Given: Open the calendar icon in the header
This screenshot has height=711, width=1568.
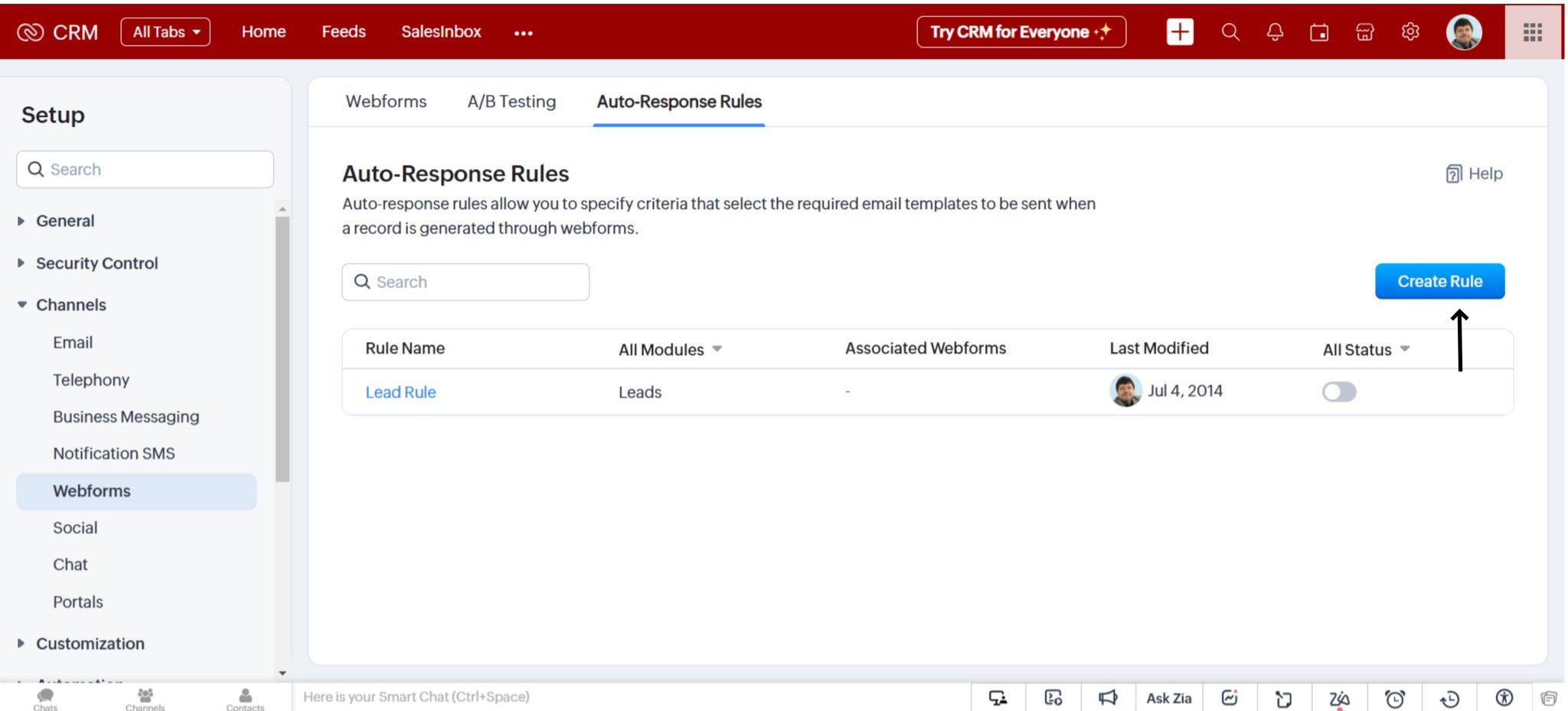Looking at the screenshot, I should pyautogui.click(x=1319, y=32).
